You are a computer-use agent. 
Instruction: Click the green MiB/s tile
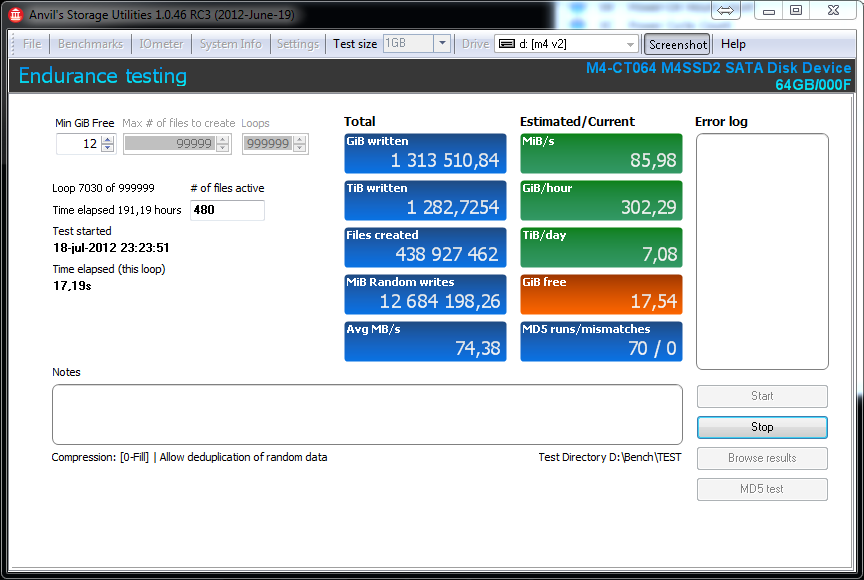coord(601,153)
